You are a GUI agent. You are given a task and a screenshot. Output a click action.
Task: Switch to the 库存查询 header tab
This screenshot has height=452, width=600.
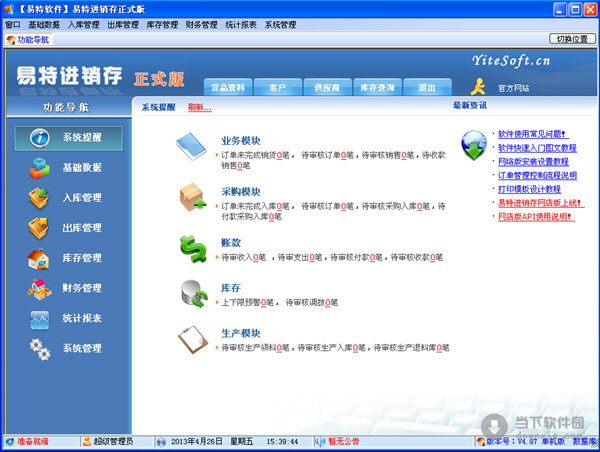(377, 87)
